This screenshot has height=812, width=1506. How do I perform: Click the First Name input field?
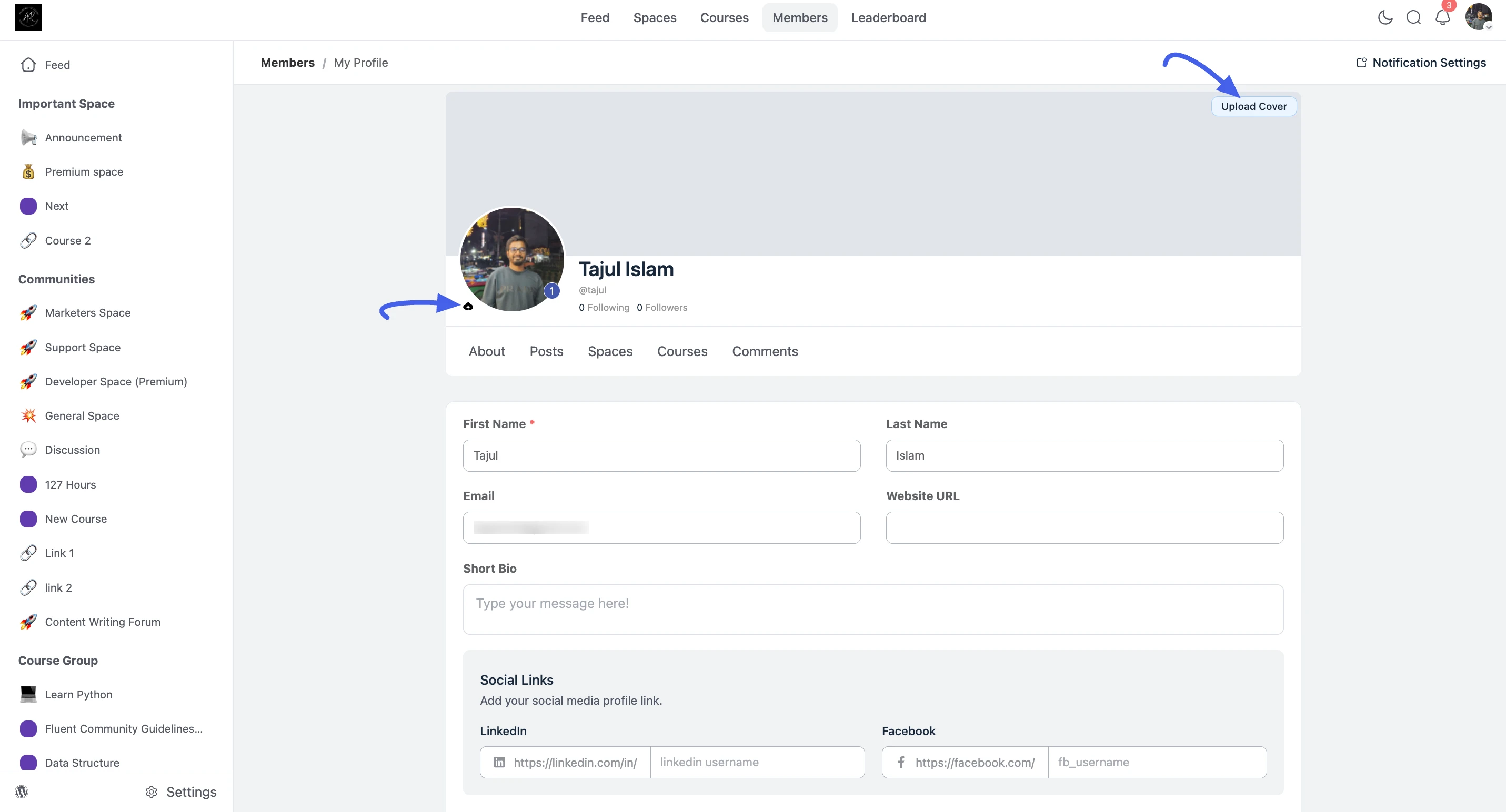(662, 455)
